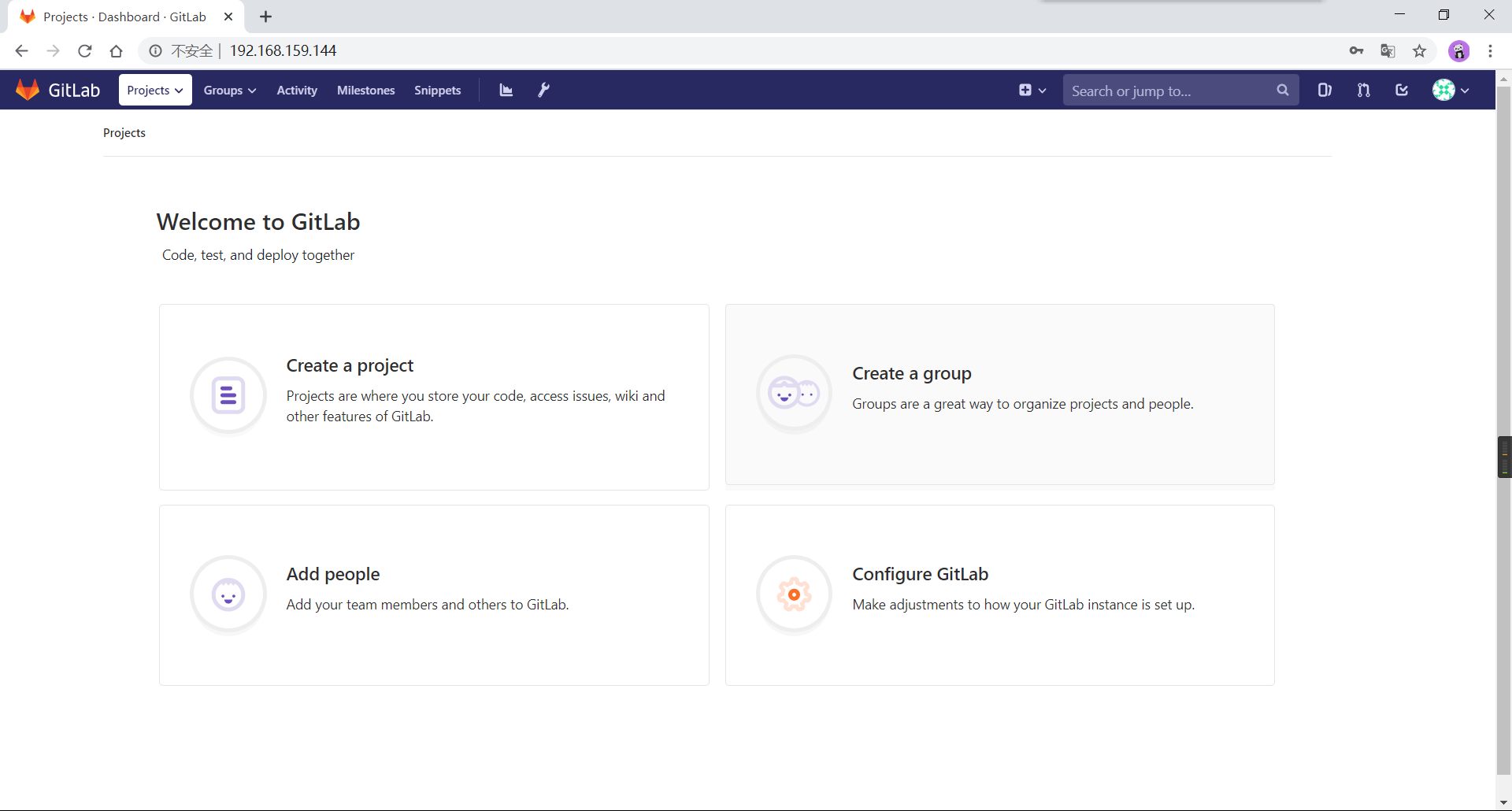
Task: Click the browser home icon
Action: [116, 50]
